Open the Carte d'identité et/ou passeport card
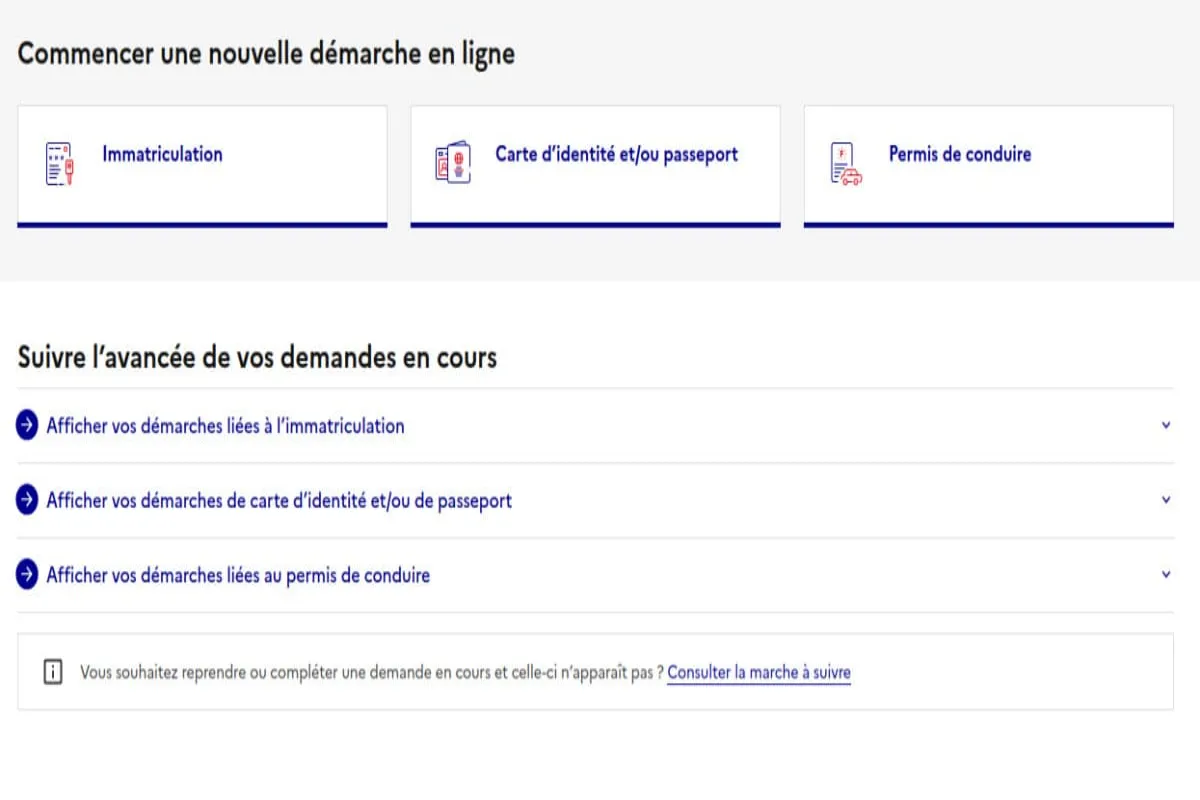This screenshot has height=800, width=1200. pyautogui.click(x=595, y=164)
